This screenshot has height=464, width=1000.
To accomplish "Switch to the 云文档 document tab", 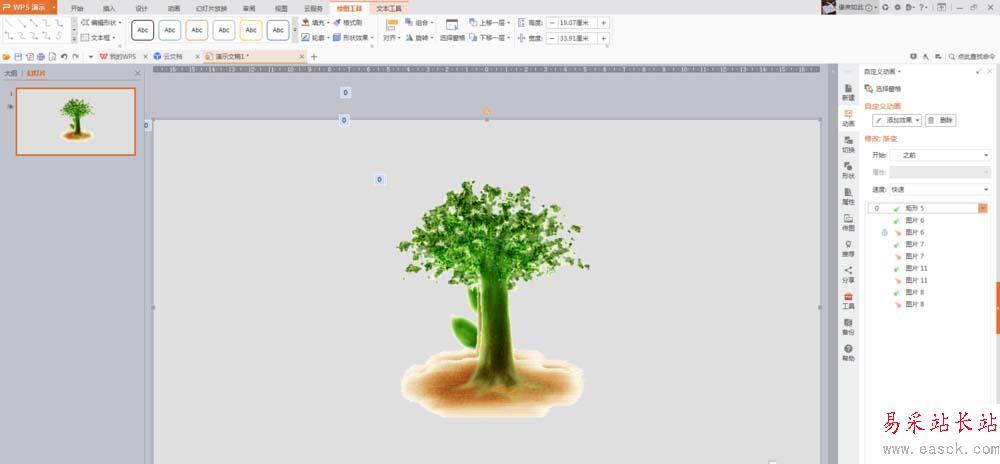I will (173, 57).
